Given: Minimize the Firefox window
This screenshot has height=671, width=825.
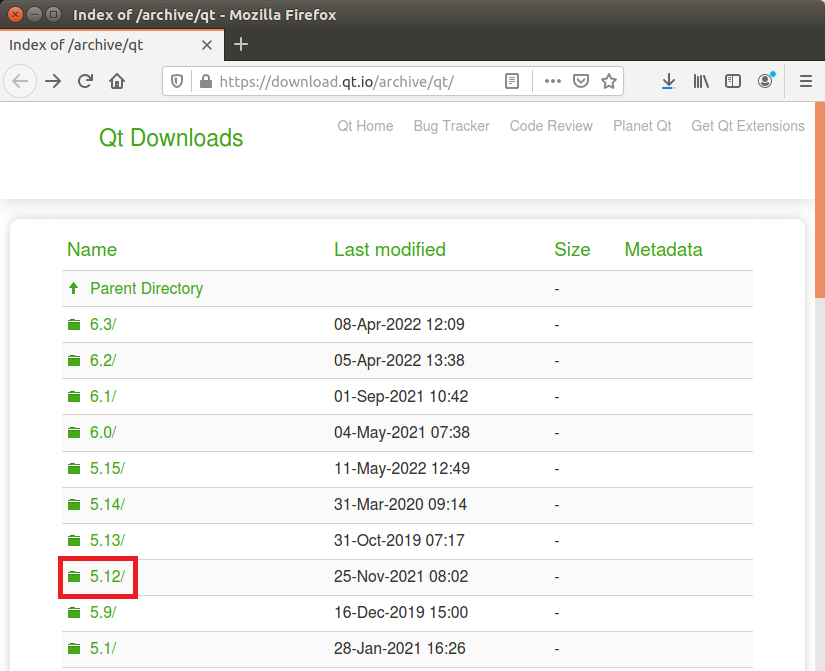Looking at the screenshot, I should pyautogui.click(x=34, y=14).
